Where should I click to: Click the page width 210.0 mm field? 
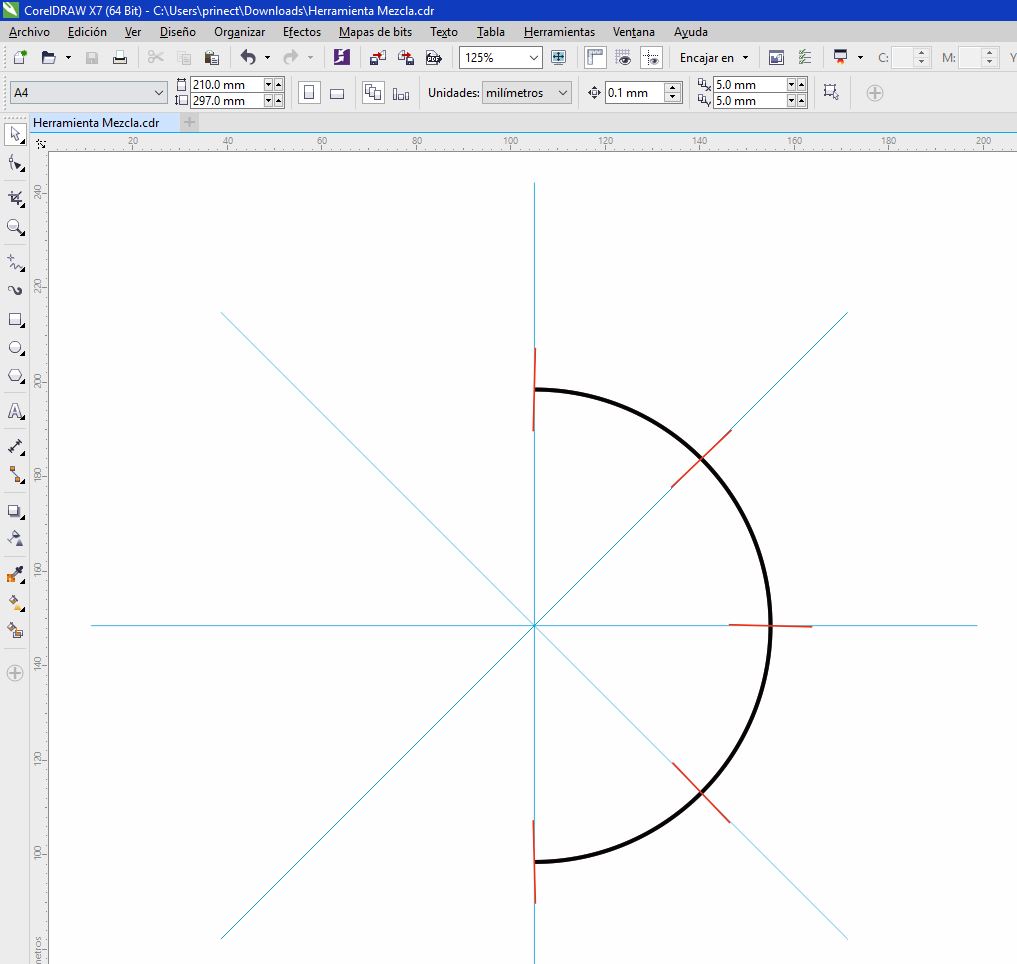click(227, 84)
